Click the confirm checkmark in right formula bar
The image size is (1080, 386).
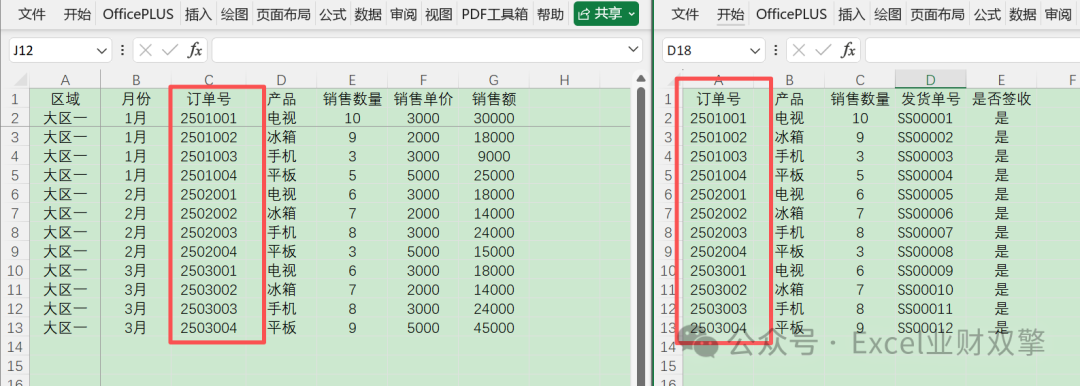click(822, 50)
